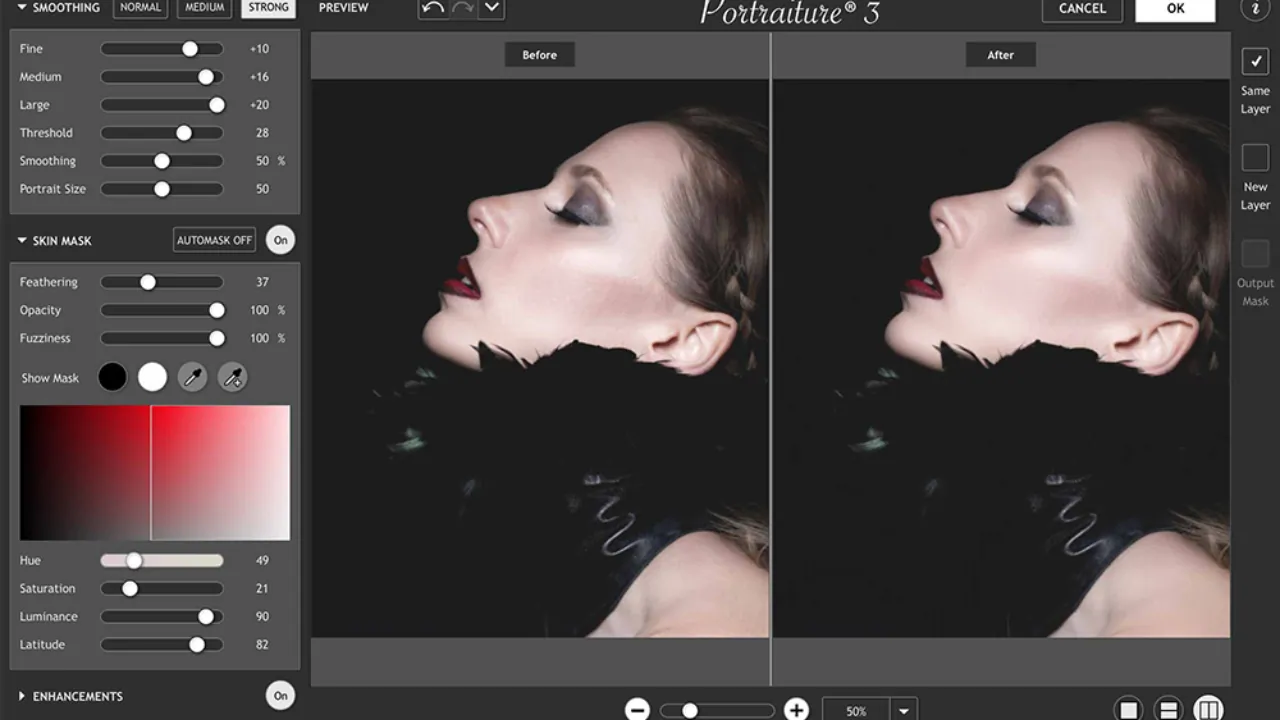Click the Portrait Size slider handle
Viewport: 1280px width, 720px height.
click(162, 189)
